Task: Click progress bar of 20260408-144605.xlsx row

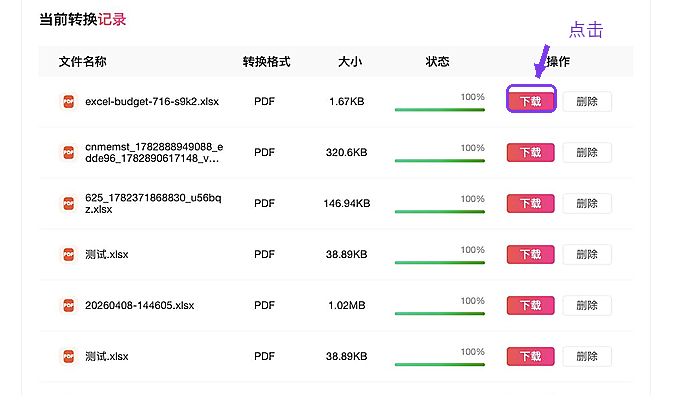Action: pyautogui.click(x=440, y=314)
